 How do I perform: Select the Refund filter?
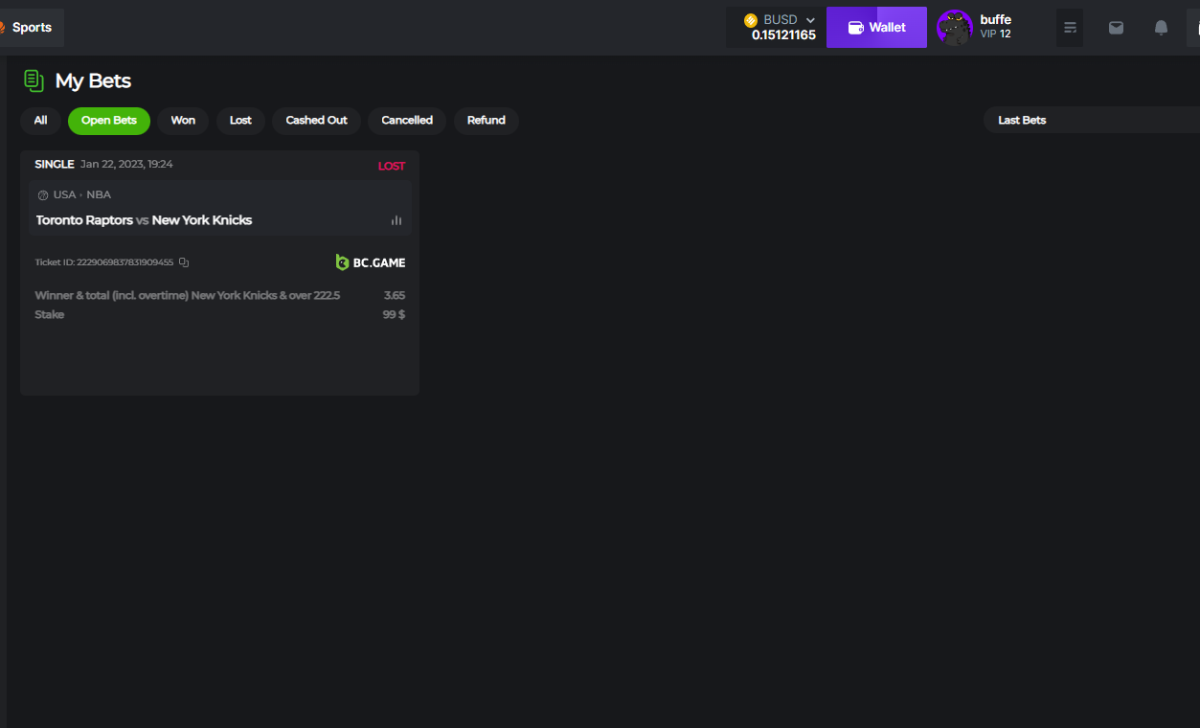486,120
